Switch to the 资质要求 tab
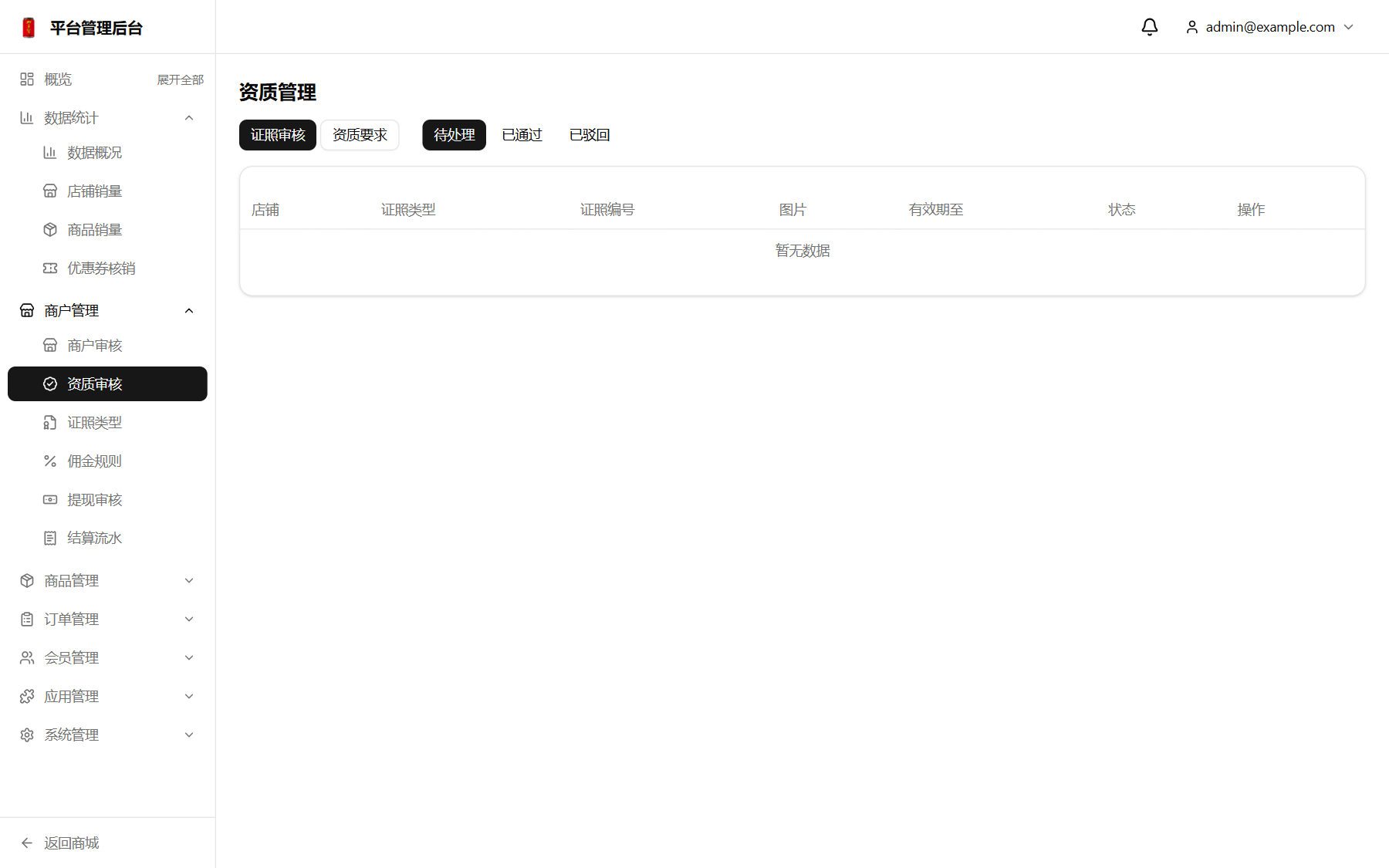The width and height of the screenshot is (1389, 868). (x=360, y=135)
